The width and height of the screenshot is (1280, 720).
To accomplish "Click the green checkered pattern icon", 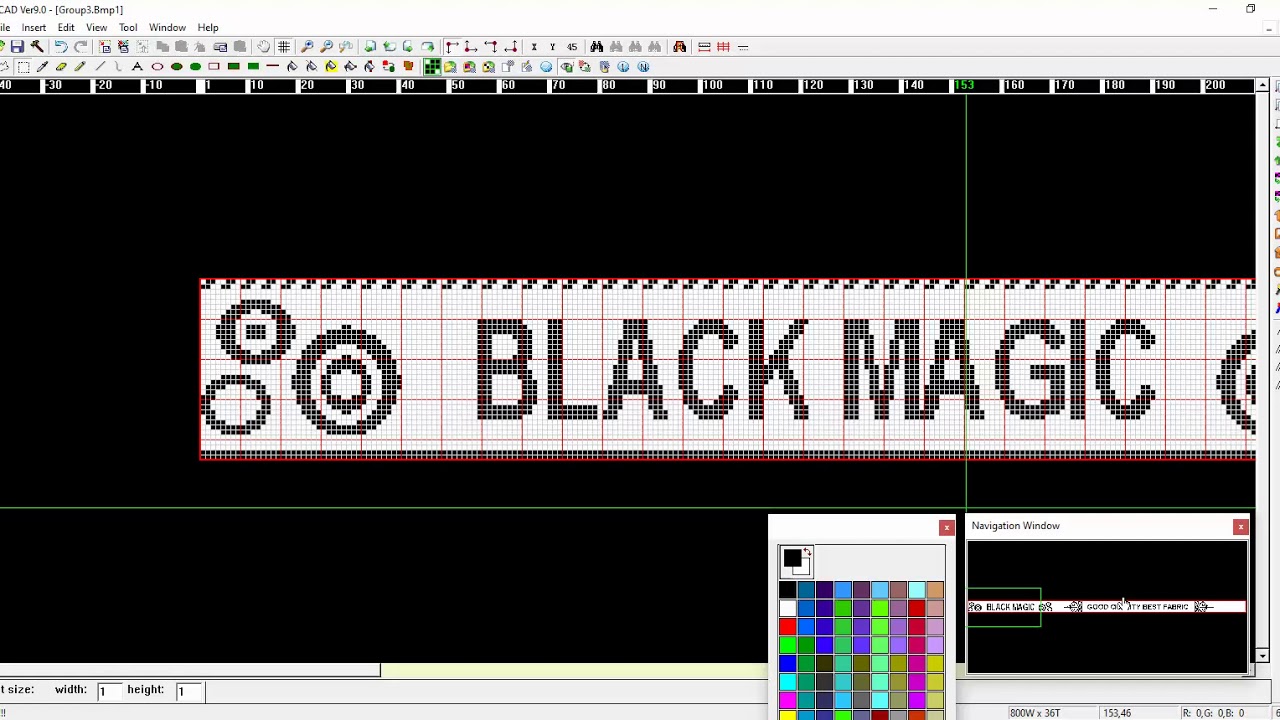I will click(x=432, y=67).
